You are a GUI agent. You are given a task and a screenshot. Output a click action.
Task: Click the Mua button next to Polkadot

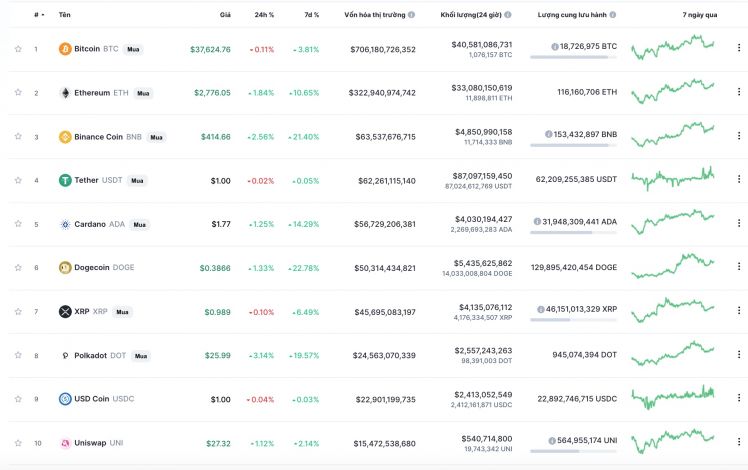(x=141, y=356)
